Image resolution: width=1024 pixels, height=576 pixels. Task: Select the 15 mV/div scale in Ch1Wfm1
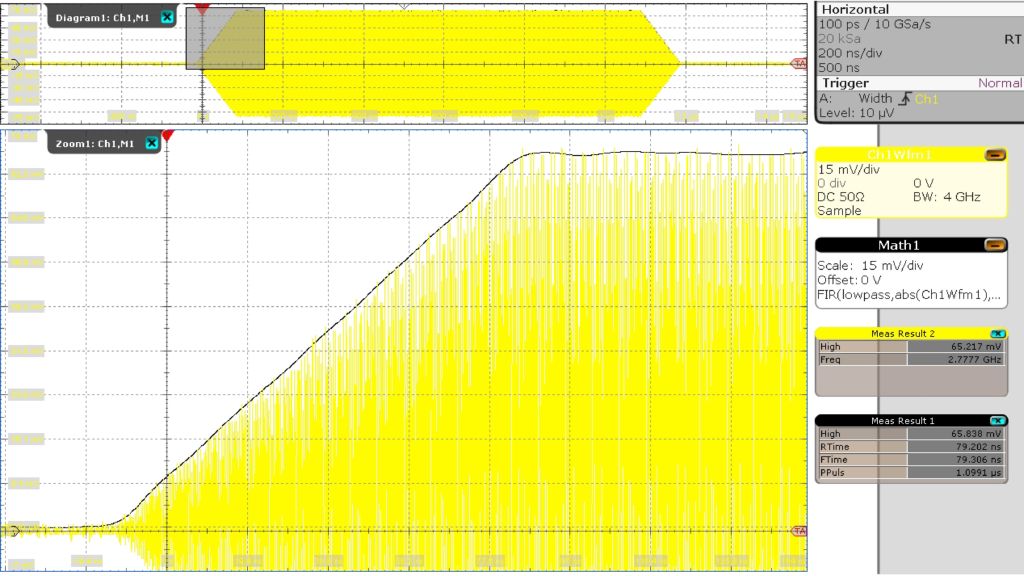click(852, 170)
